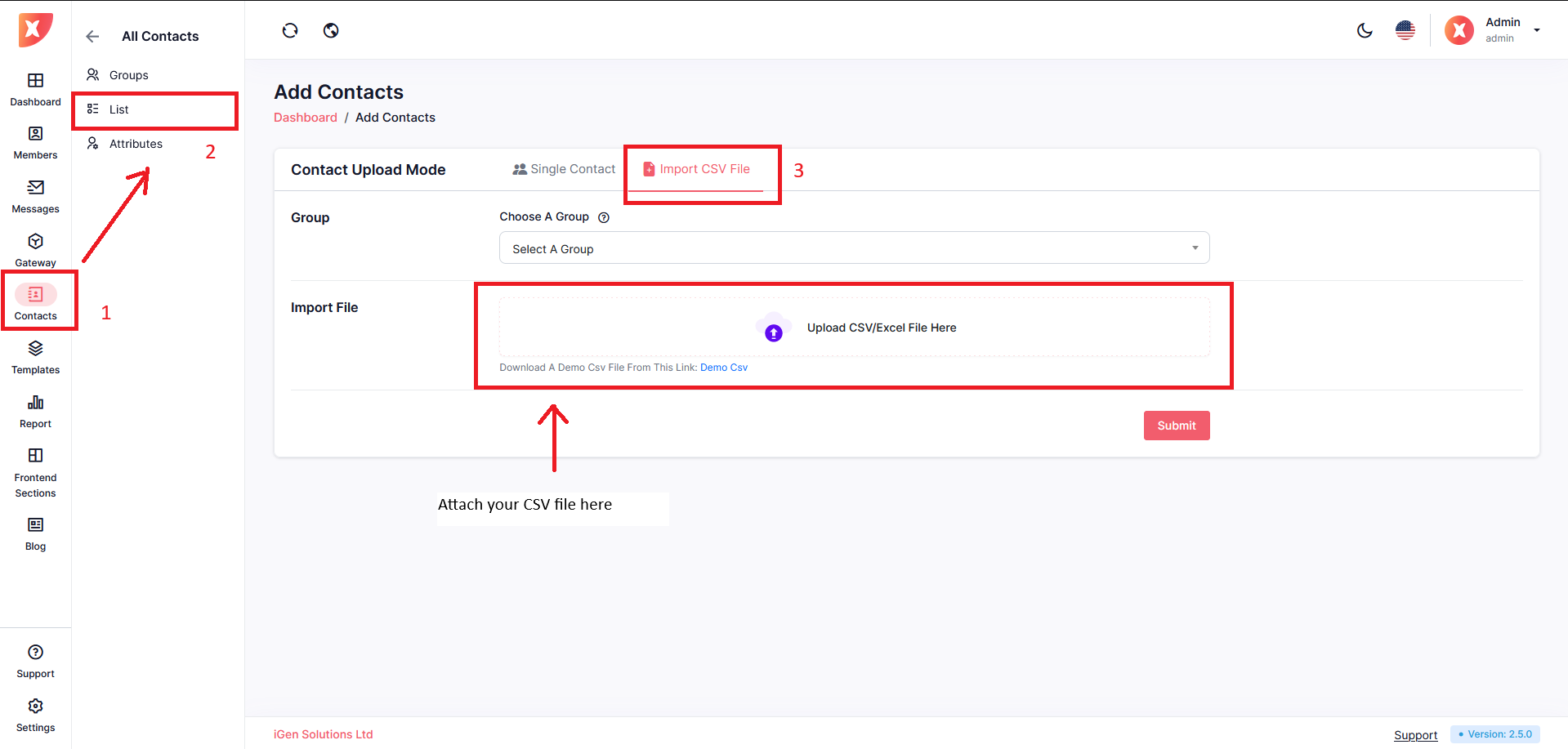Click the Choose A Group help icon
Image resolution: width=1568 pixels, height=749 pixels.
click(x=604, y=217)
